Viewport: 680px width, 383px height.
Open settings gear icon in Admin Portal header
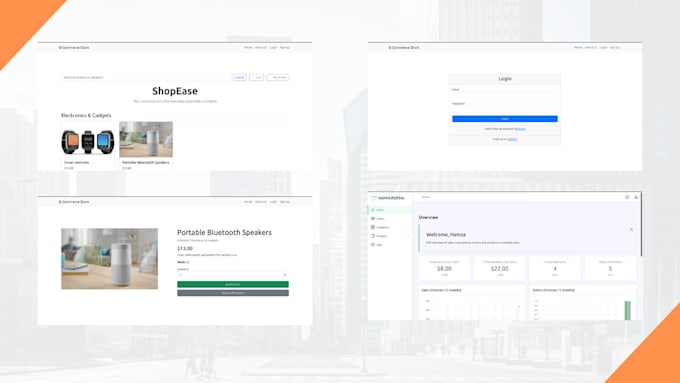click(627, 197)
